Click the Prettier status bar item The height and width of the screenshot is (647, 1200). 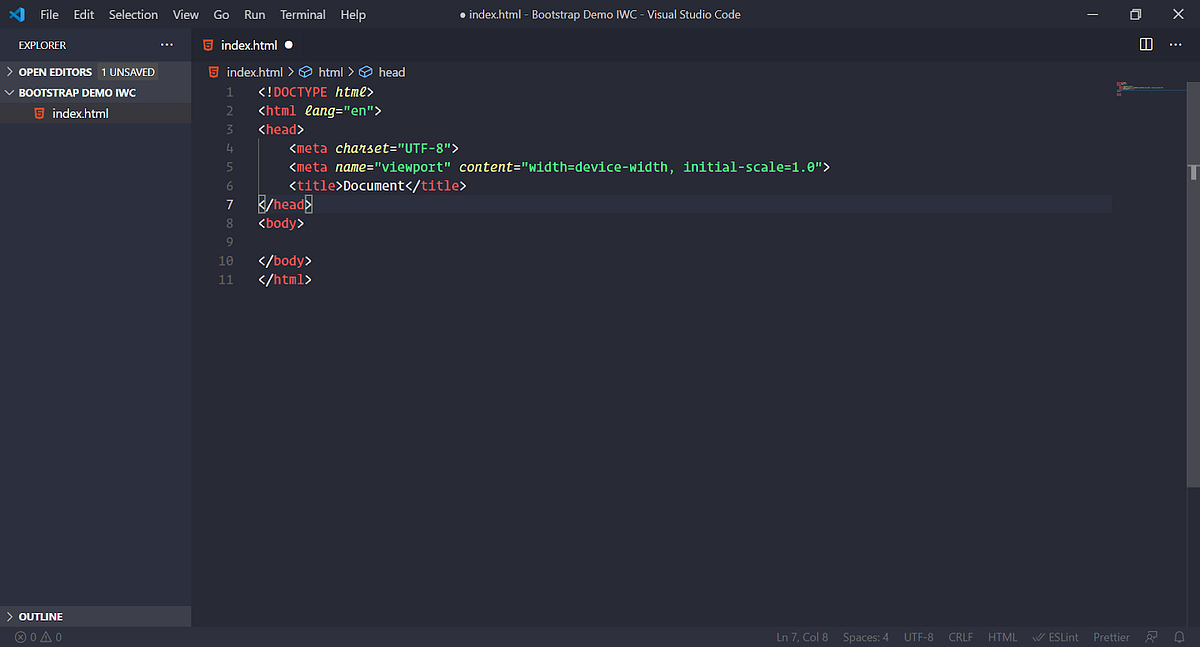1111,637
